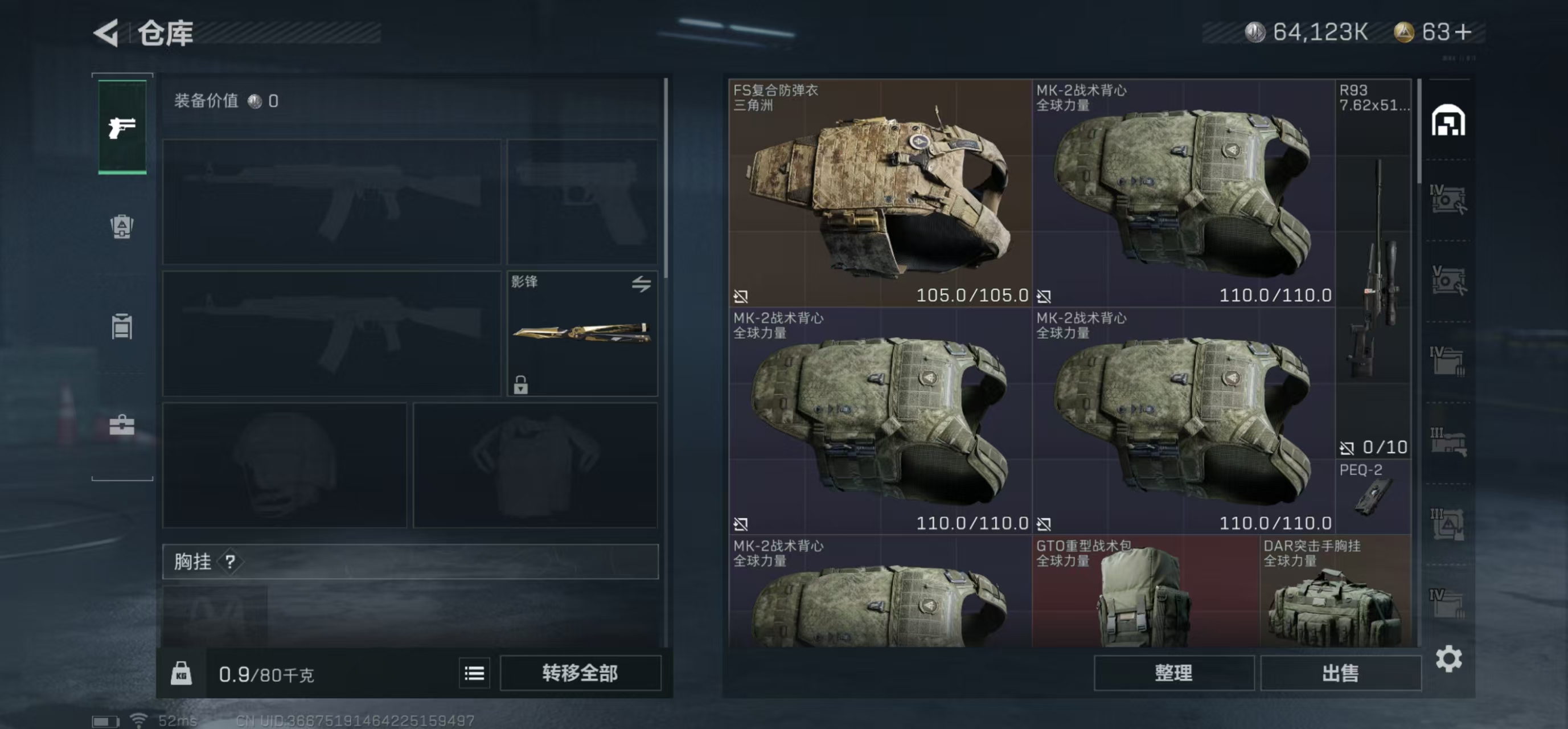Select the FS复合防弹衣 armor item
Viewport: 1568px width, 729px height.
point(880,193)
